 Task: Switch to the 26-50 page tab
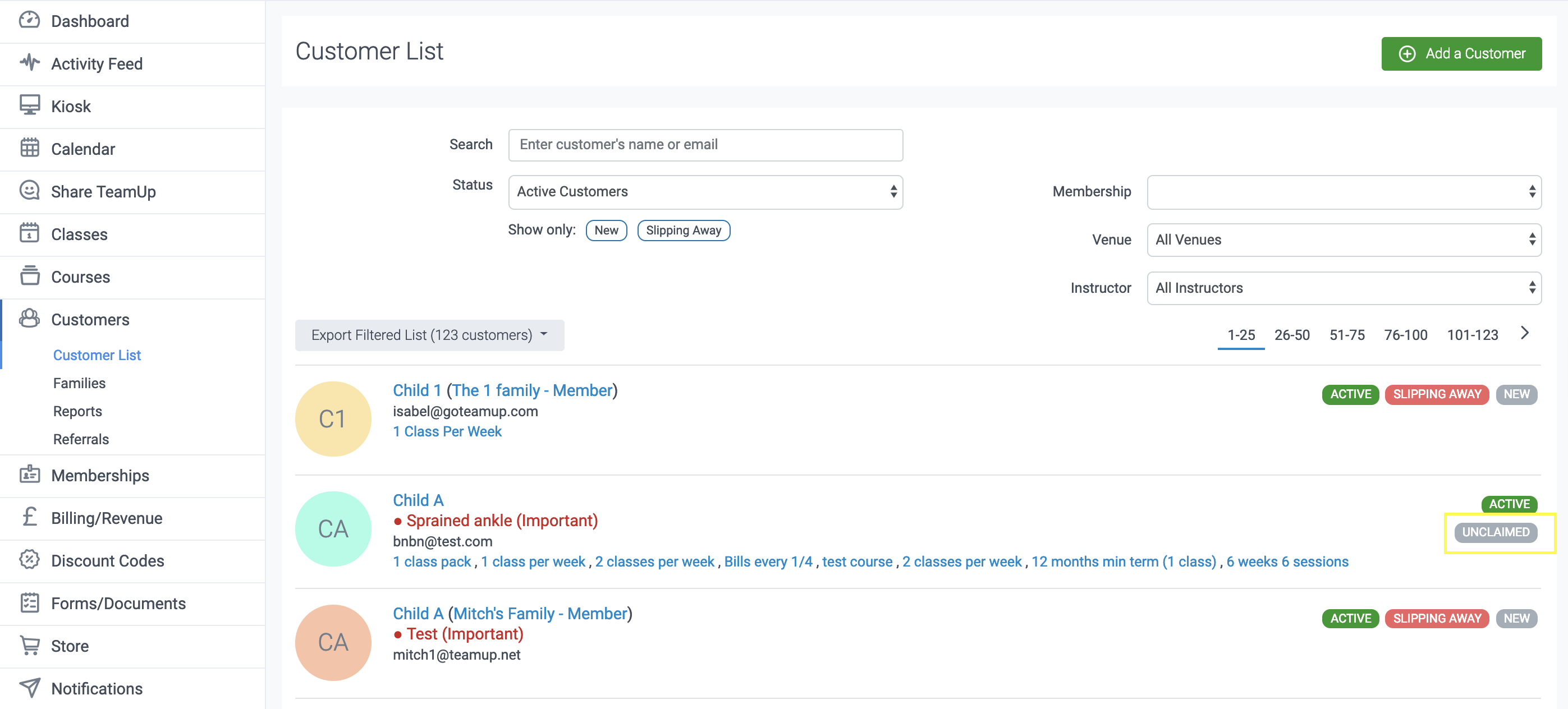point(1291,335)
